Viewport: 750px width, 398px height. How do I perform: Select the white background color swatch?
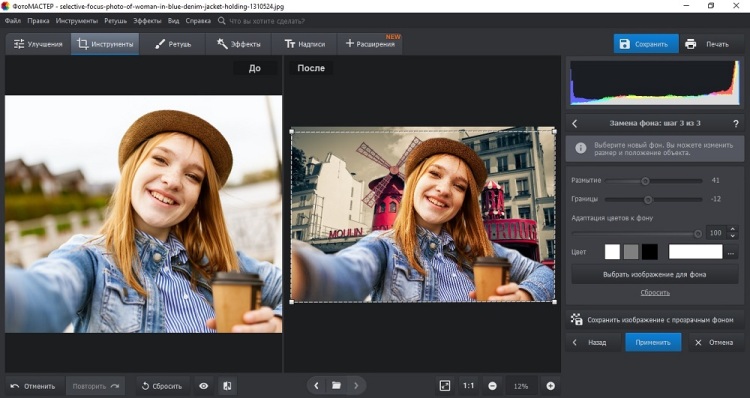click(x=612, y=252)
